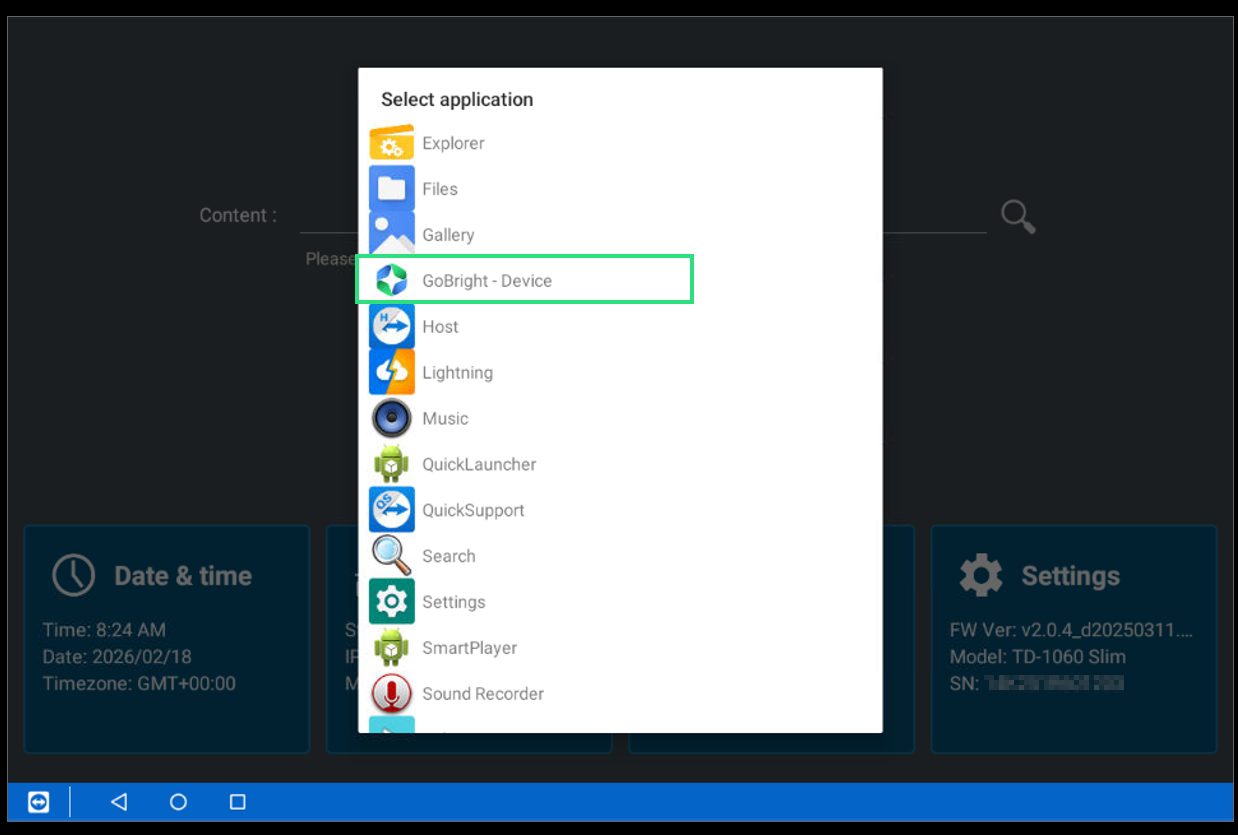Click the TeamViewer icon in navigation bar
This screenshot has height=835, width=1238.
point(38,802)
